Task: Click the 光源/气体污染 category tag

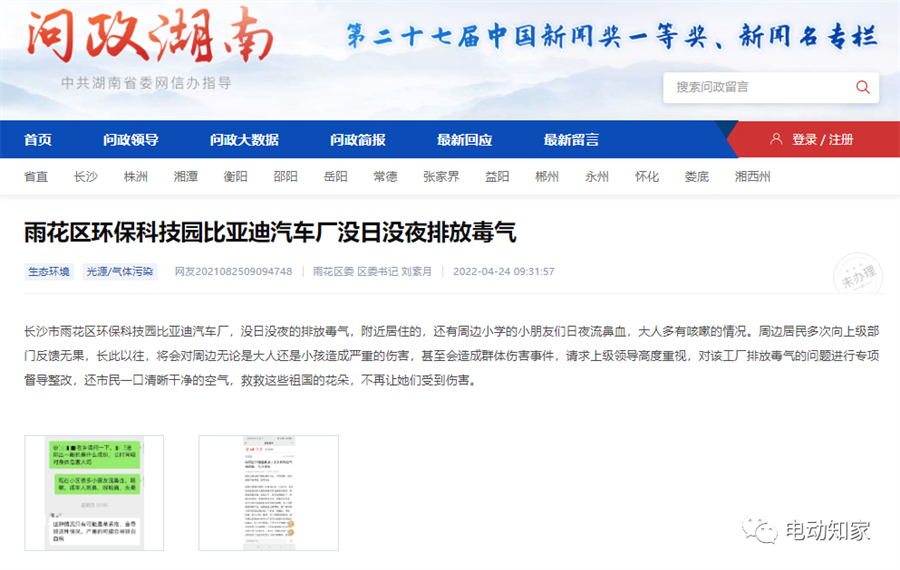Action: (x=120, y=272)
